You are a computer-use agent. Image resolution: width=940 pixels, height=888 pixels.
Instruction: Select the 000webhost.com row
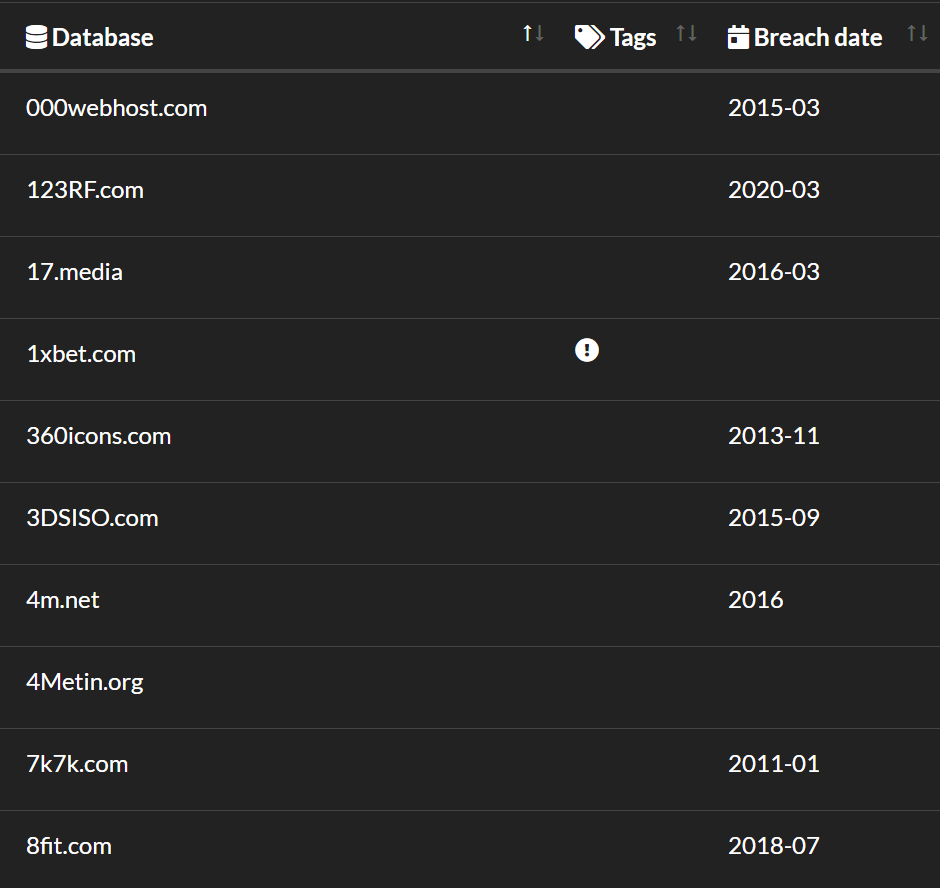click(470, 113)
